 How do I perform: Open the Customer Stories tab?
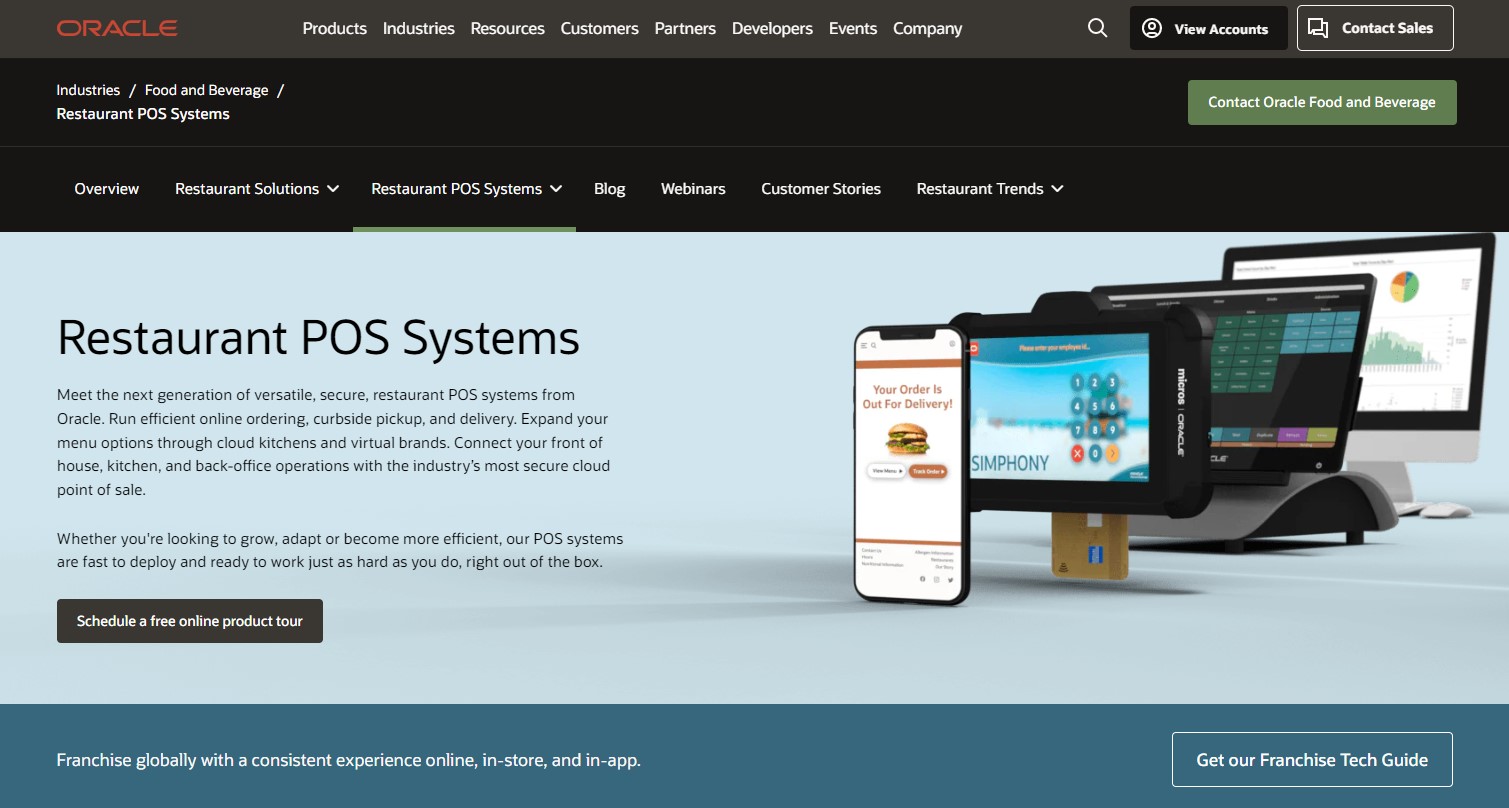tap(821, 189)
